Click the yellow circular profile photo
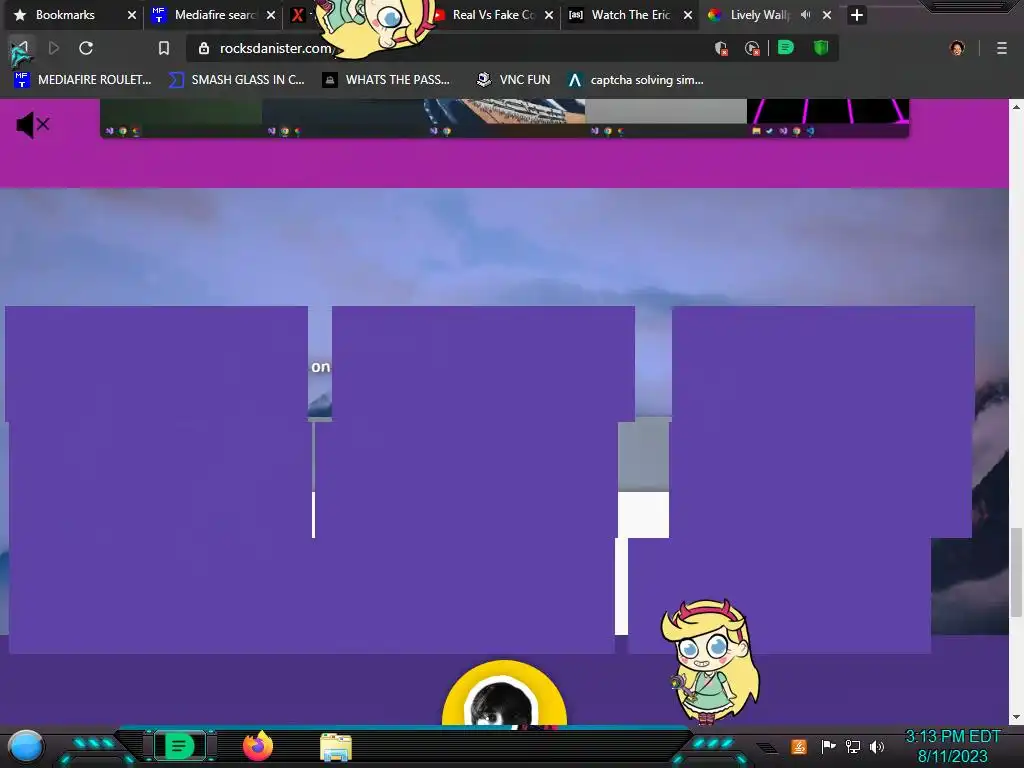1024x768 pixels. pos(504,694)
